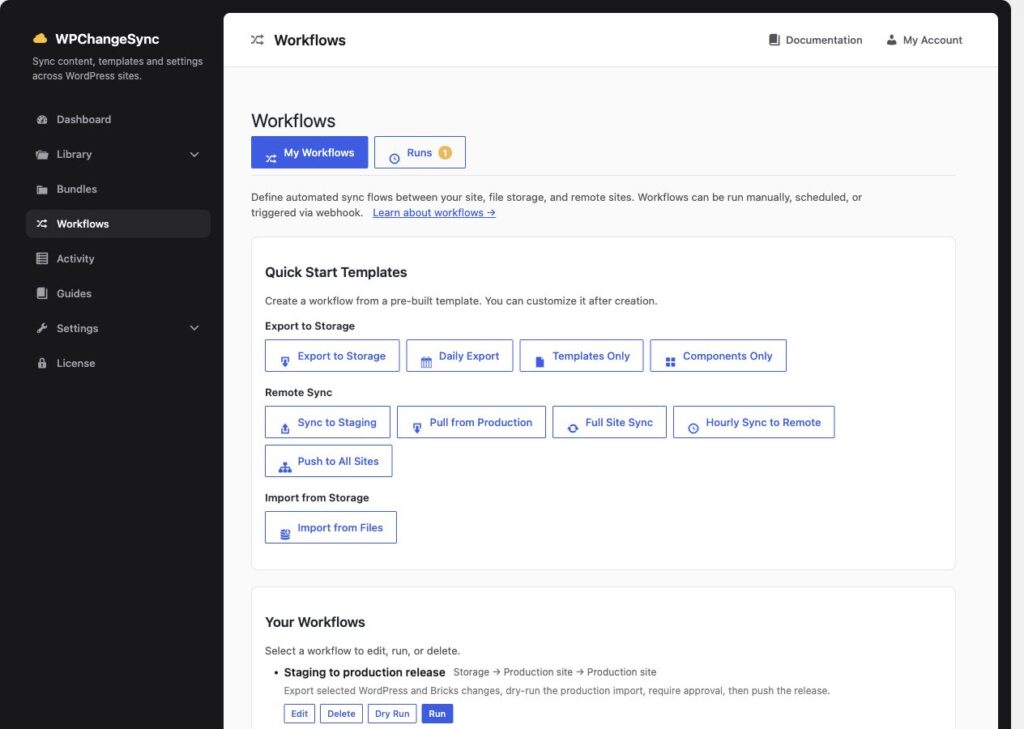Go to Bundles in the sidebar
The height and width of the screenshot is (729, 1024).
[118, 189]
